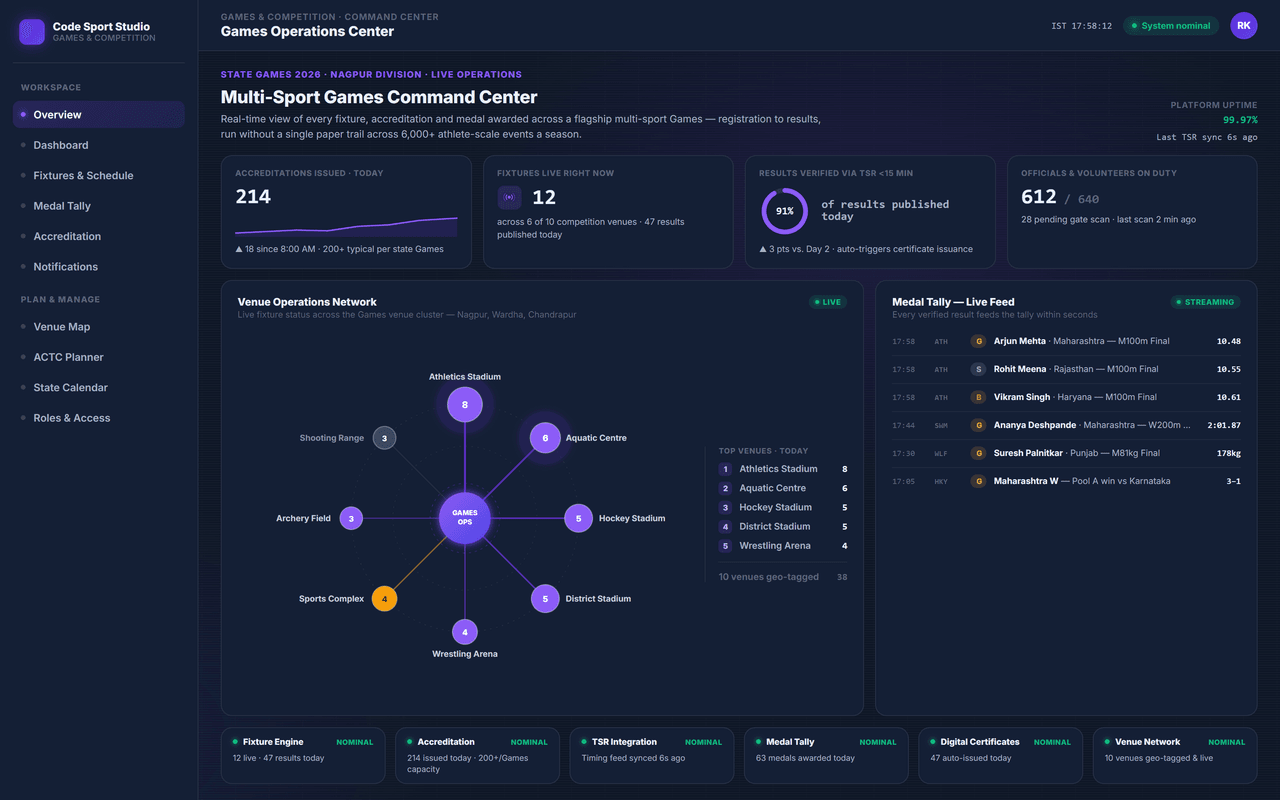Screen dimensions: 1280x800
Task: Select the Shooting Range node showing 3
Action: (x=385, y=438)
